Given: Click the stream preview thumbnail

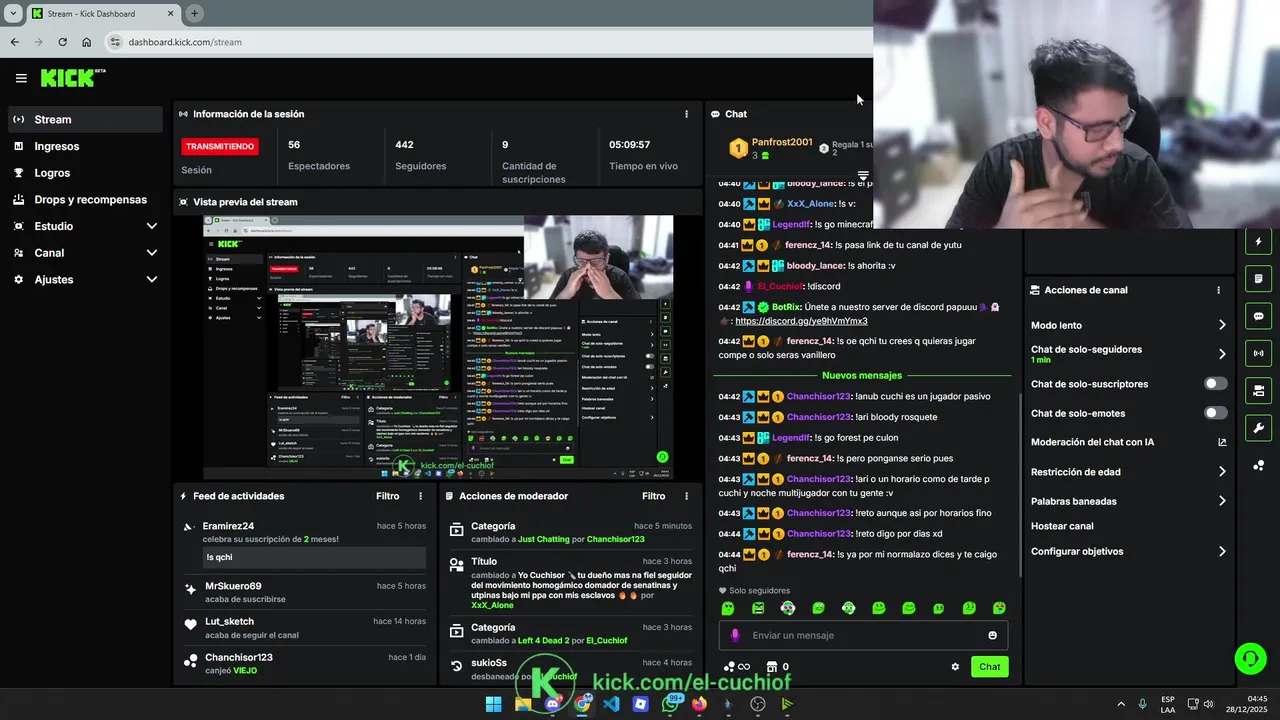Looking at the screenshot, I should [x=438, y=348].
